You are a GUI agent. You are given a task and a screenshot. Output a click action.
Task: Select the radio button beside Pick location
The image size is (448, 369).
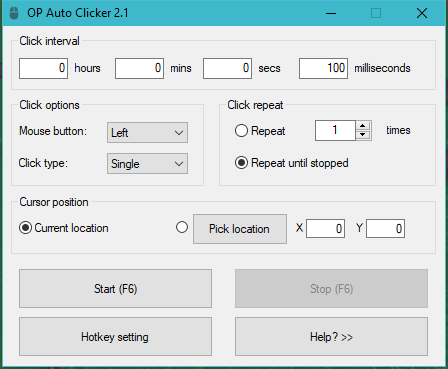(182, 227)
